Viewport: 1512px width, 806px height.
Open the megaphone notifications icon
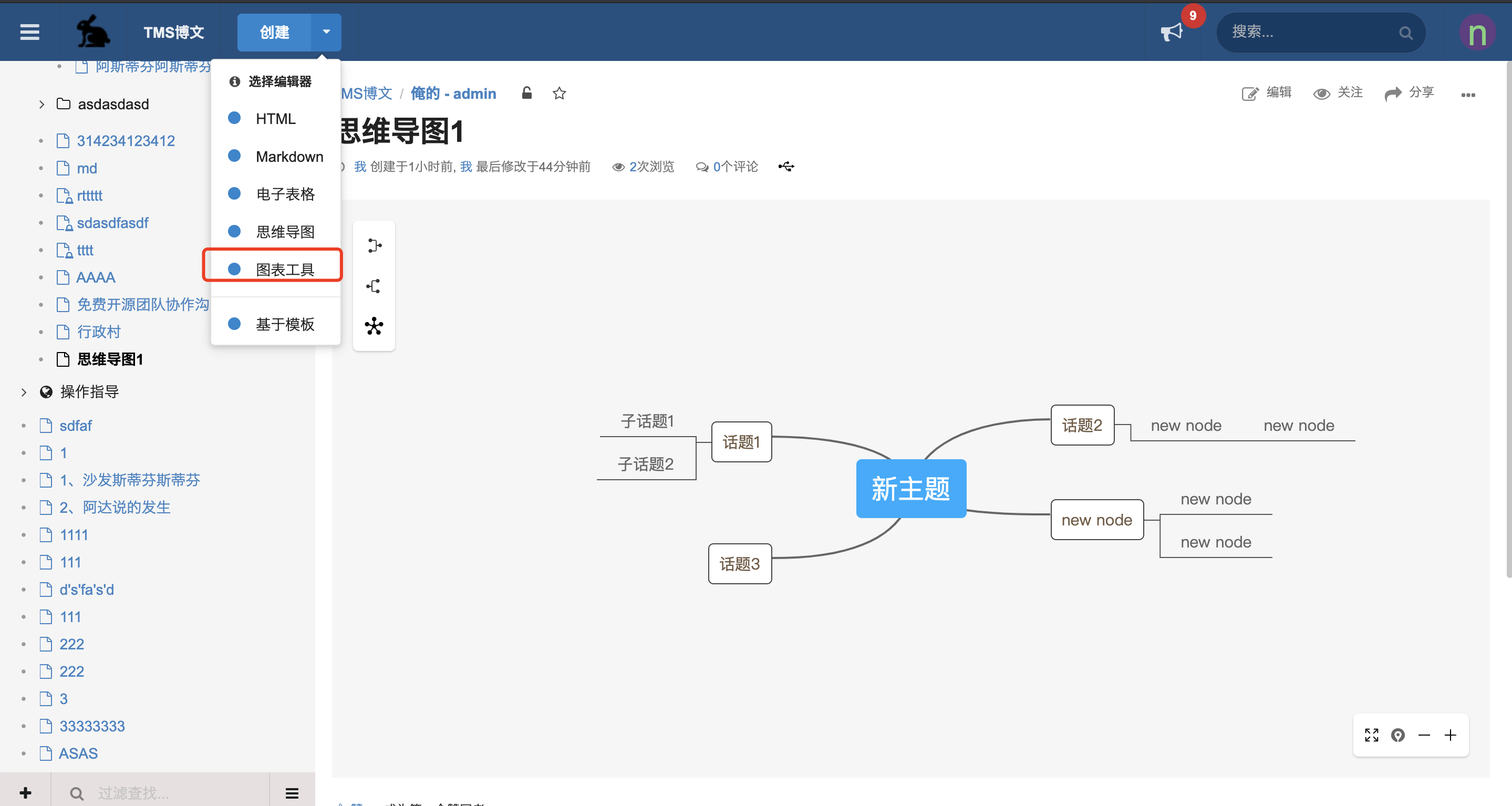pos(1171,32)
